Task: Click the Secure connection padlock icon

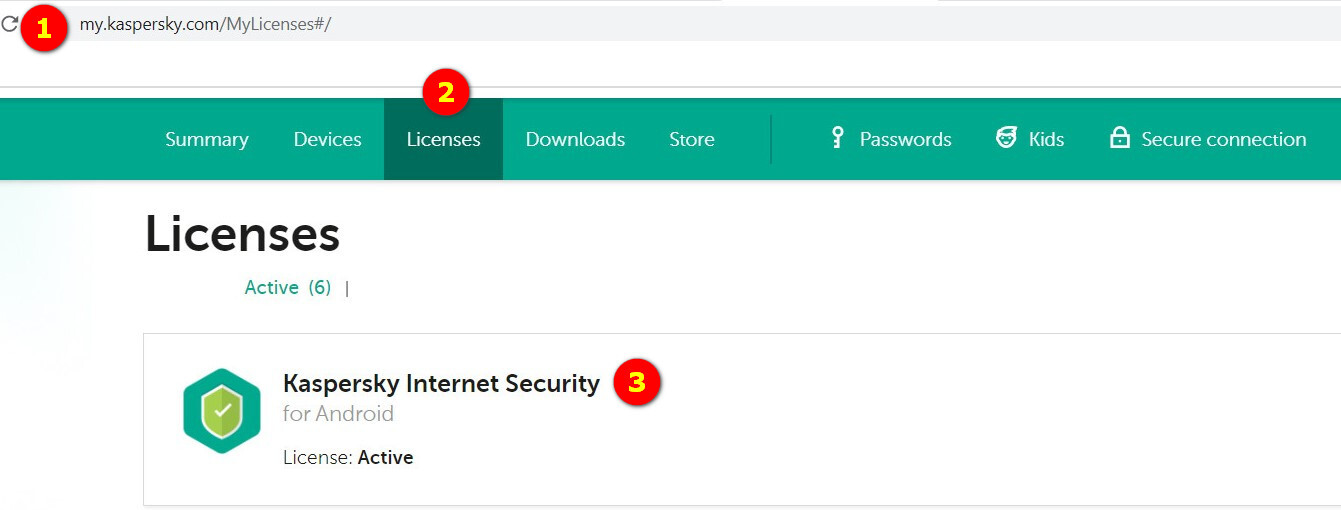Action: tap(1119, 138)
